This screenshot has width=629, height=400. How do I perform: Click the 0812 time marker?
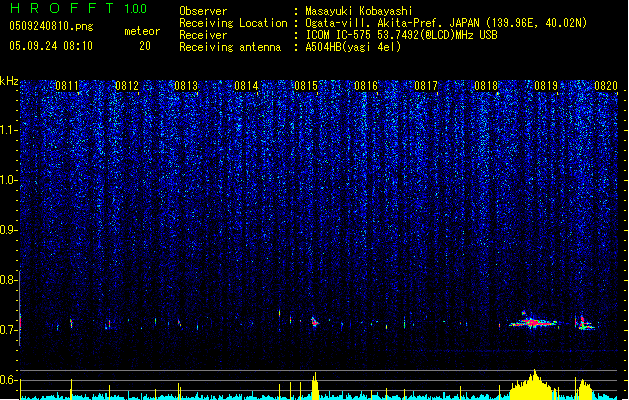[x=127, y=86]
